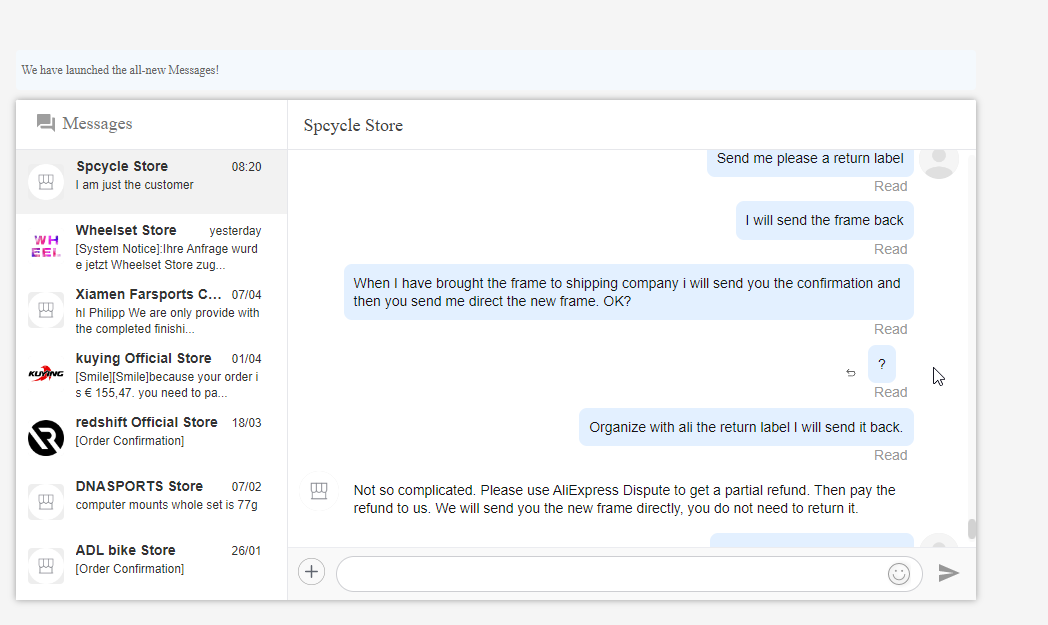This screenshot has height=625, width=1048.
Task: Click the kuying Official Store logo
Action: point(46,374)
